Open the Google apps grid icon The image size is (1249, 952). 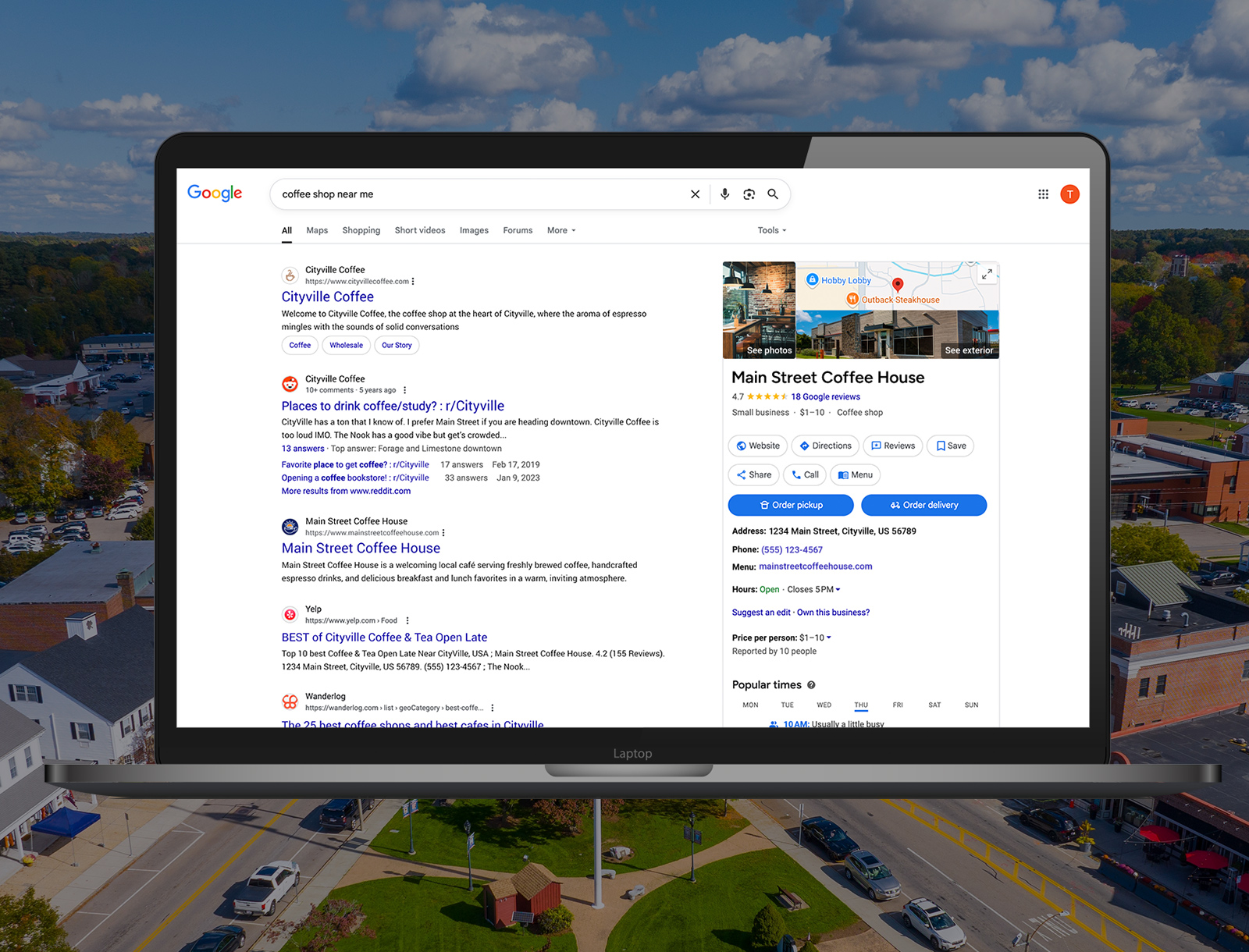(x=1043, y=194)
